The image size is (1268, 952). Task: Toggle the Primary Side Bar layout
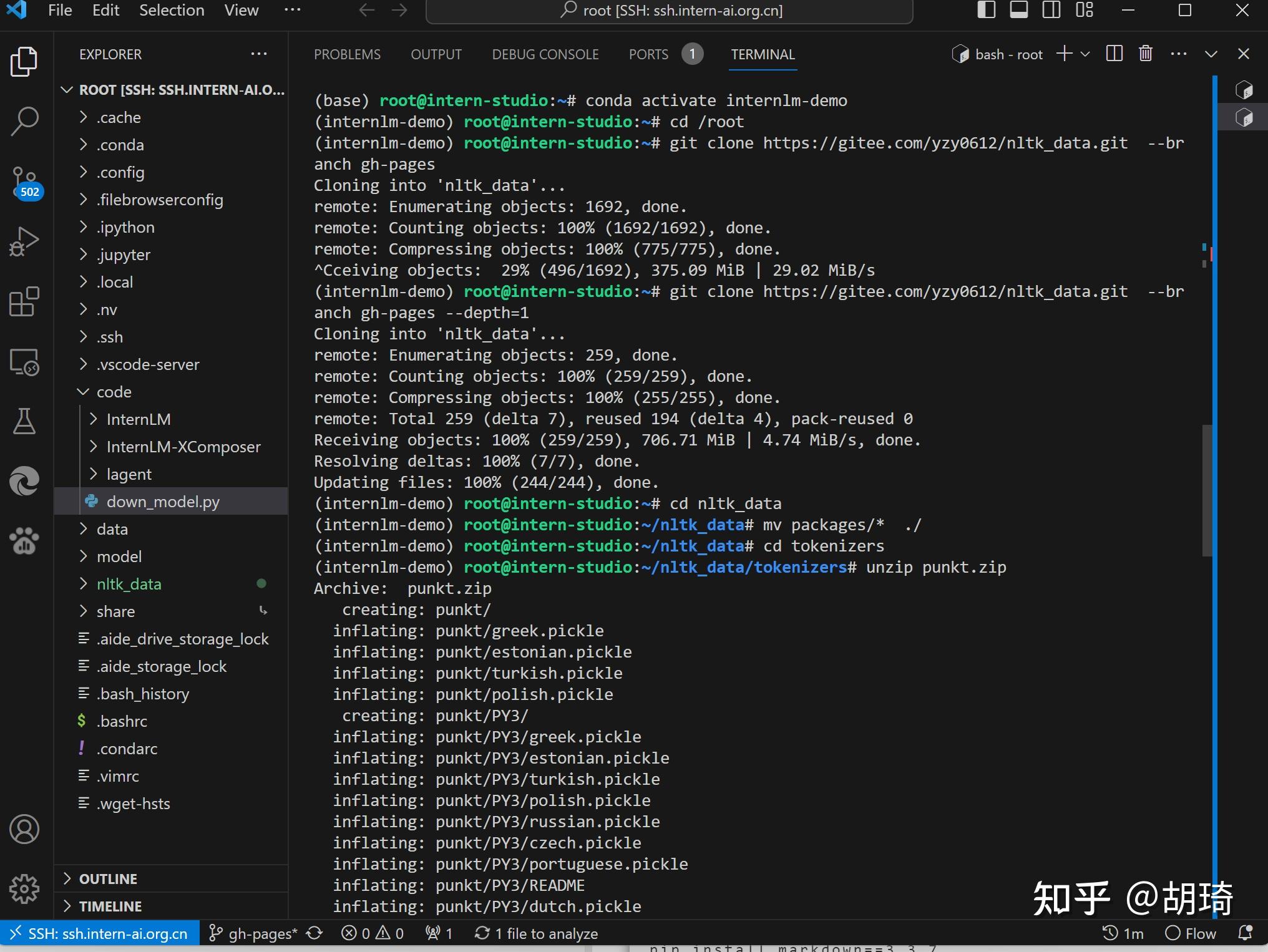click(986, 11)
